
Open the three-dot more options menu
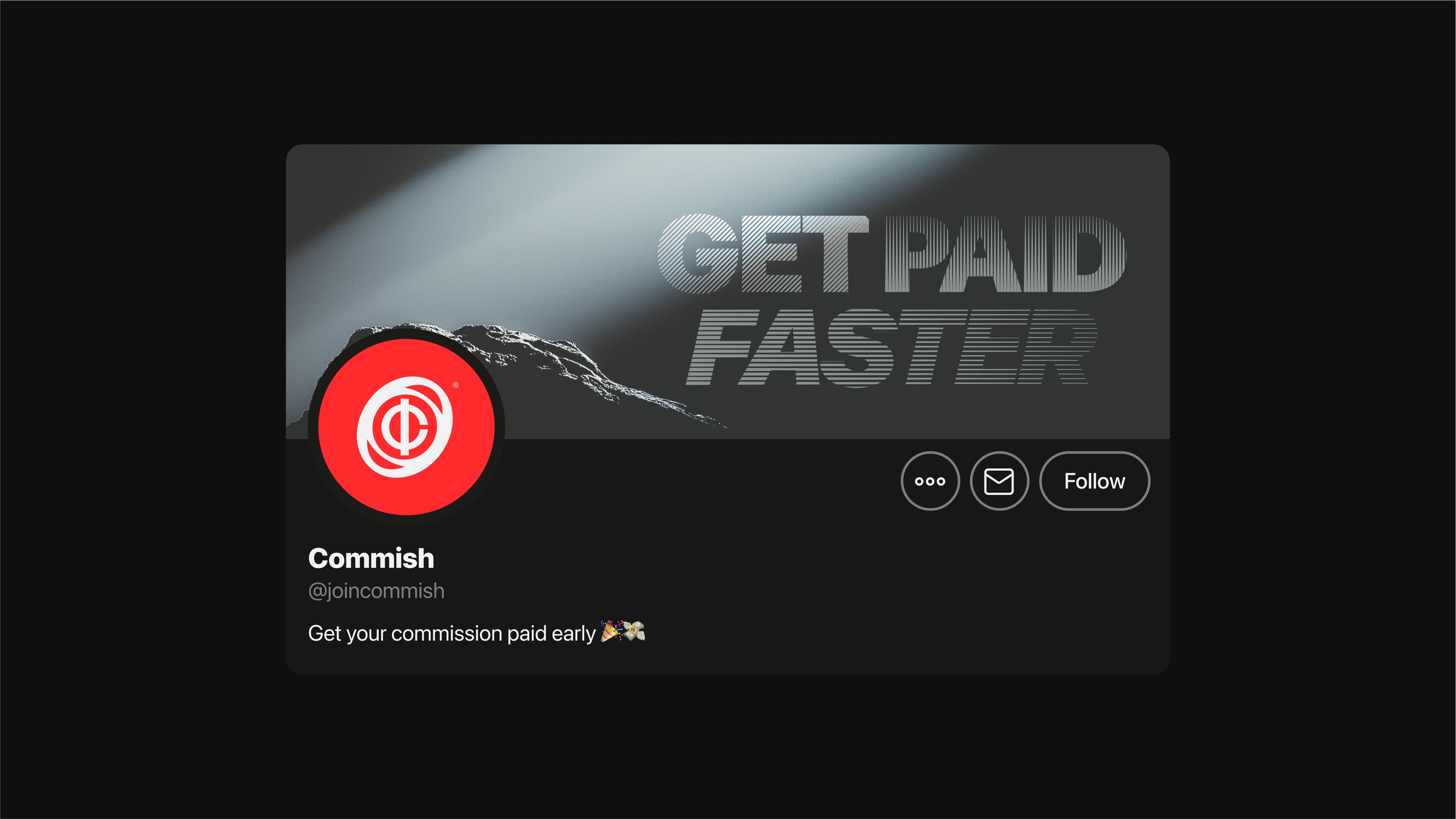click(930, 481)
